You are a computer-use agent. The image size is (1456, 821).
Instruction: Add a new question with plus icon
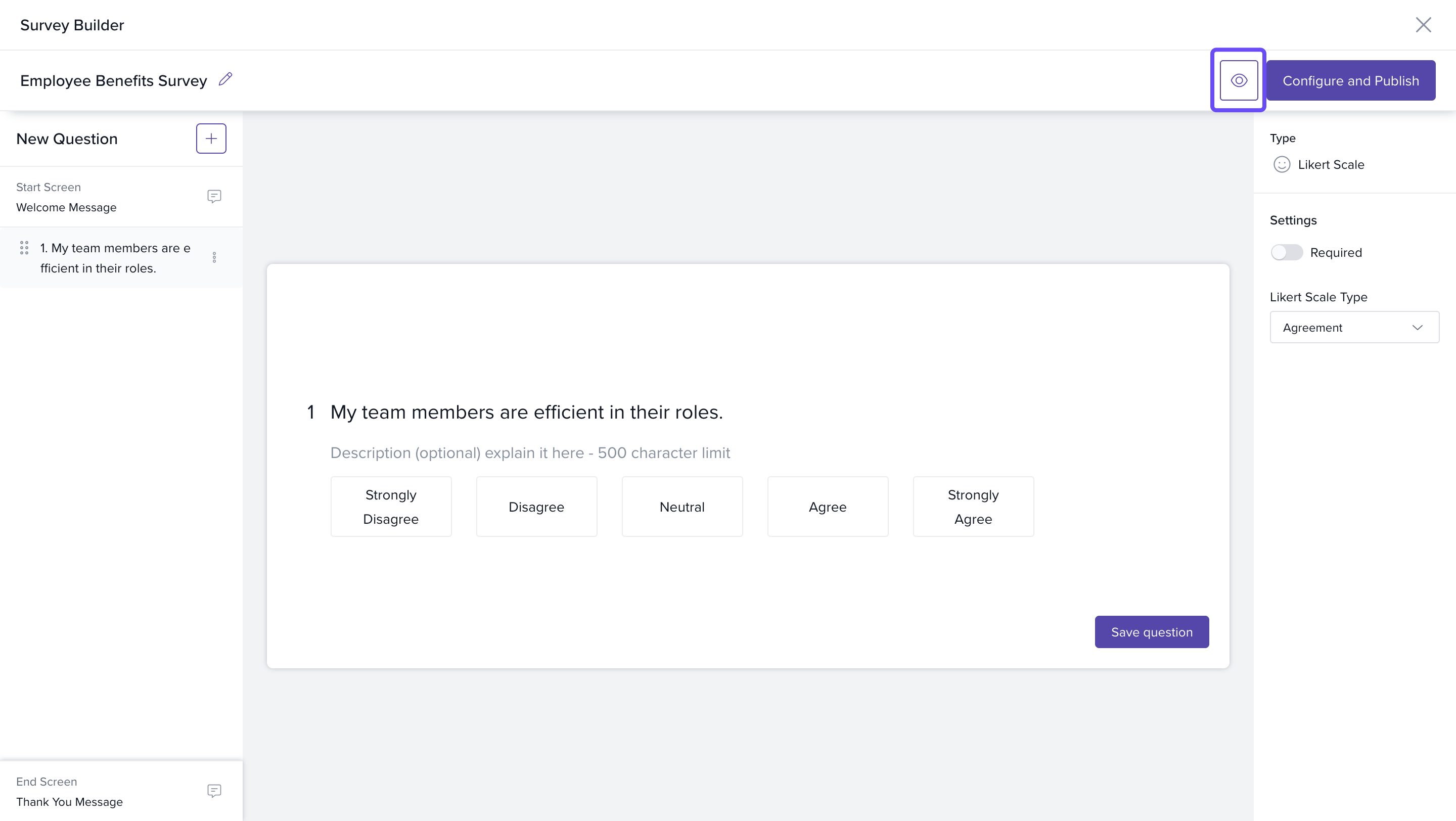point(211,139)
